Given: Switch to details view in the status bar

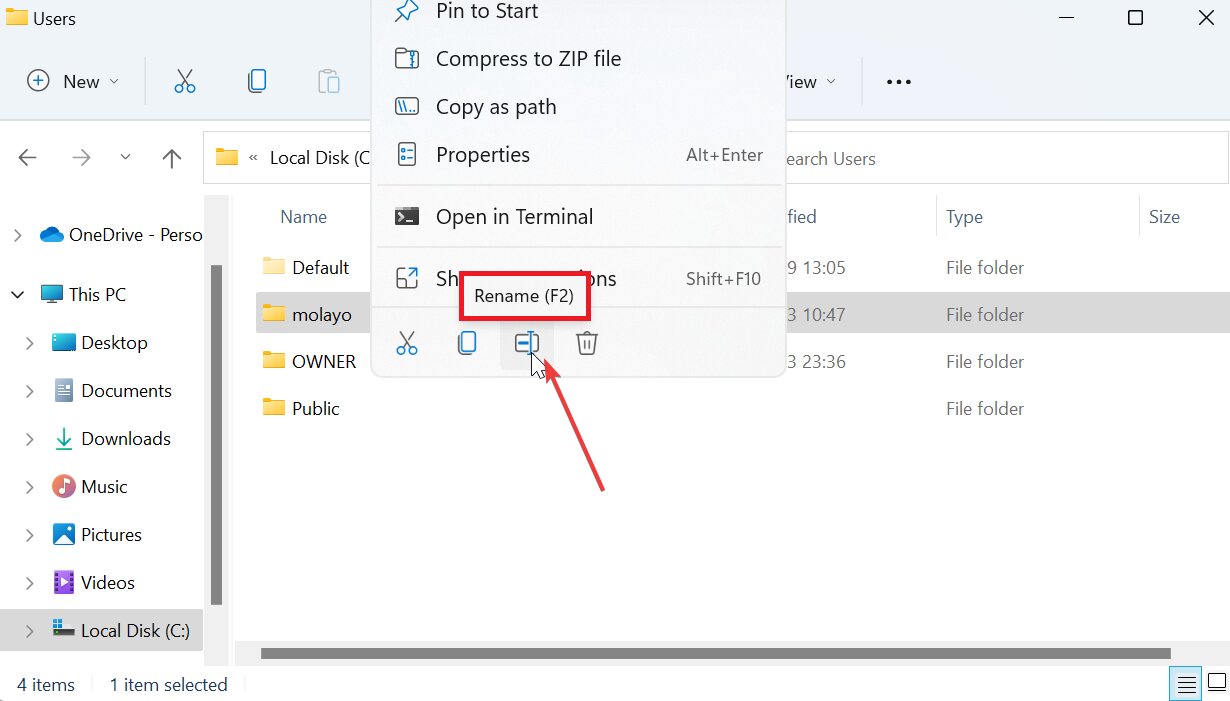Looking at the screenshot, I should click(1186, 684).
